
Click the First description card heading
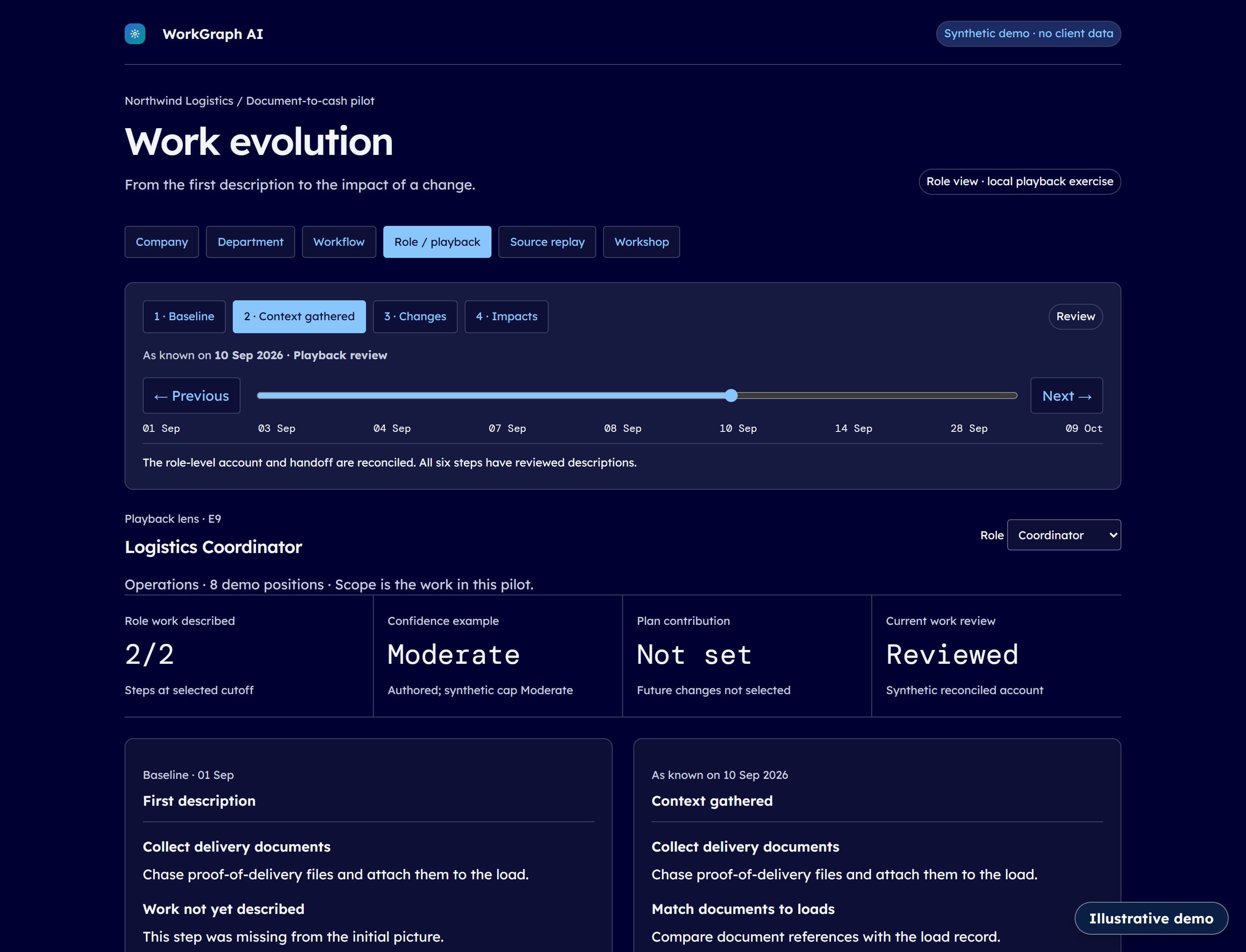[199, 801]
